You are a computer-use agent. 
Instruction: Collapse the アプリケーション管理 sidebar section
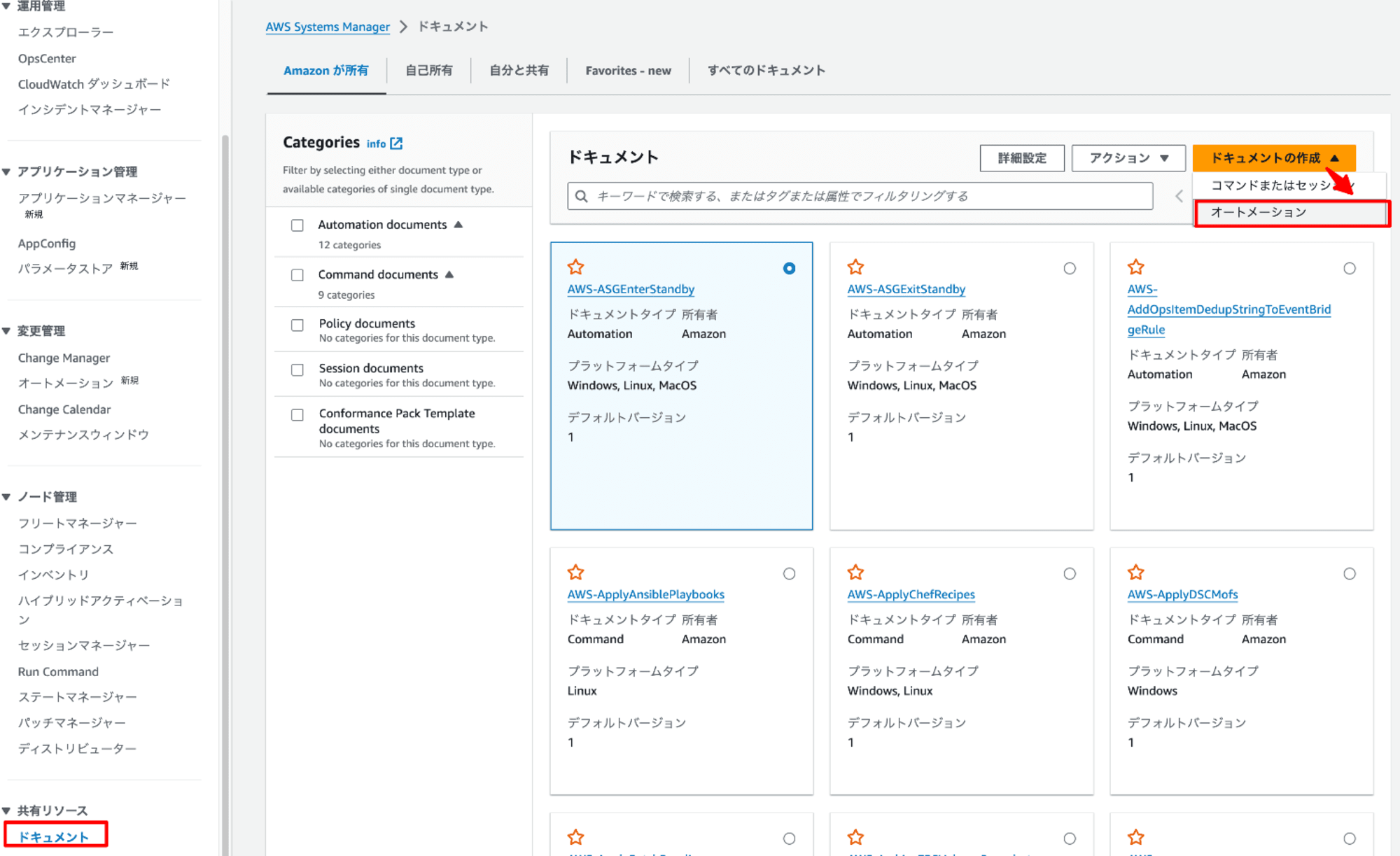tap(6, 171)
